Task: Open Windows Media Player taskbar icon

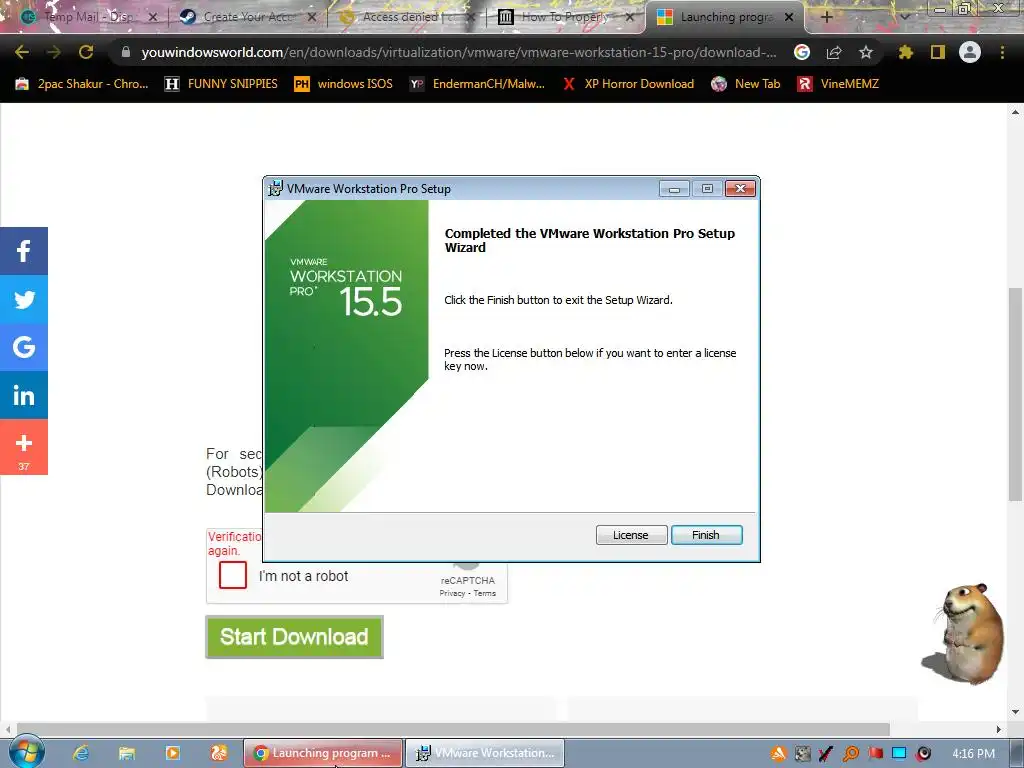Action: coord(172,753)
